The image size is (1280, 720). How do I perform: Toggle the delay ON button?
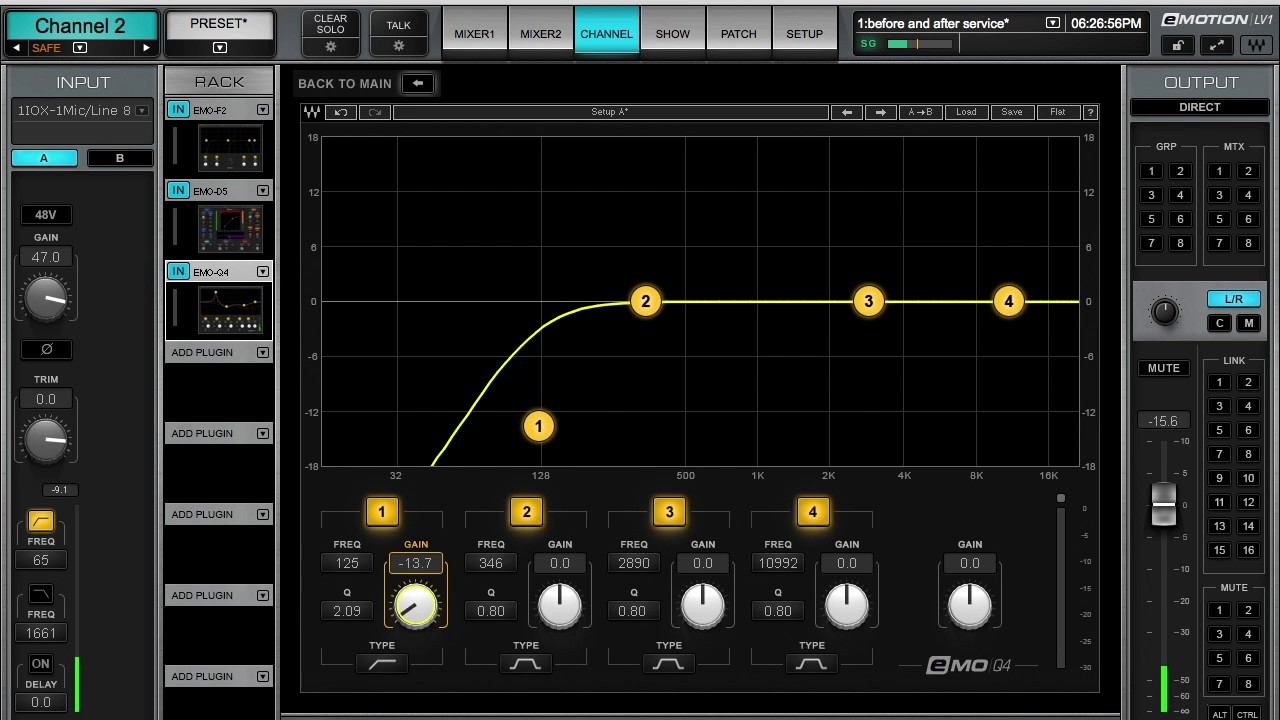point(40,664)
